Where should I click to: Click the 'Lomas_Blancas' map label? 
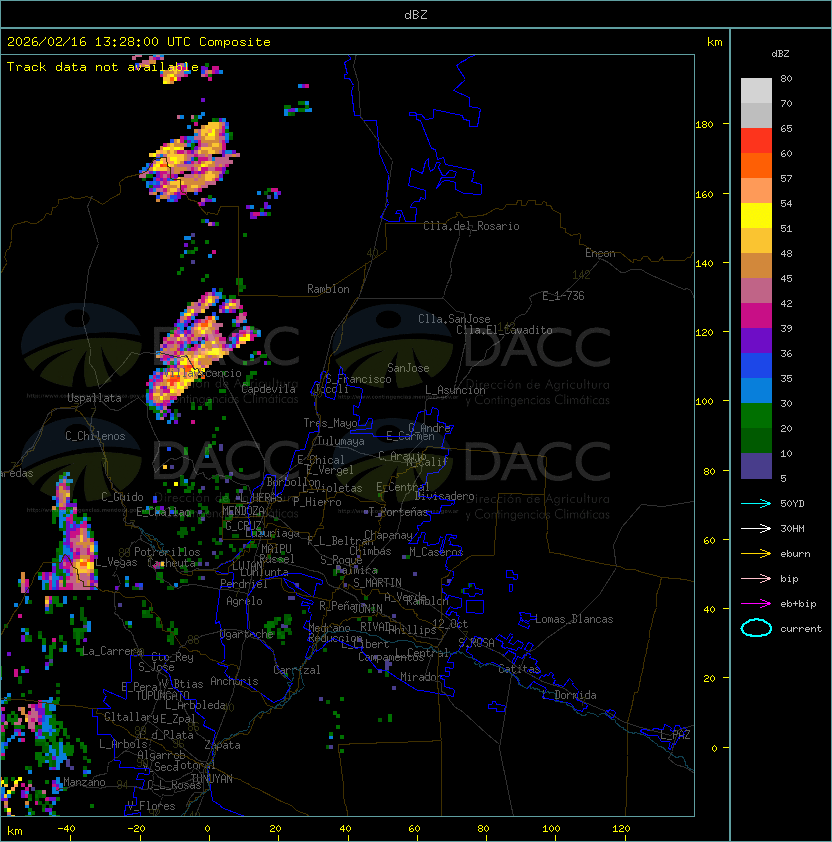(574, 619)
